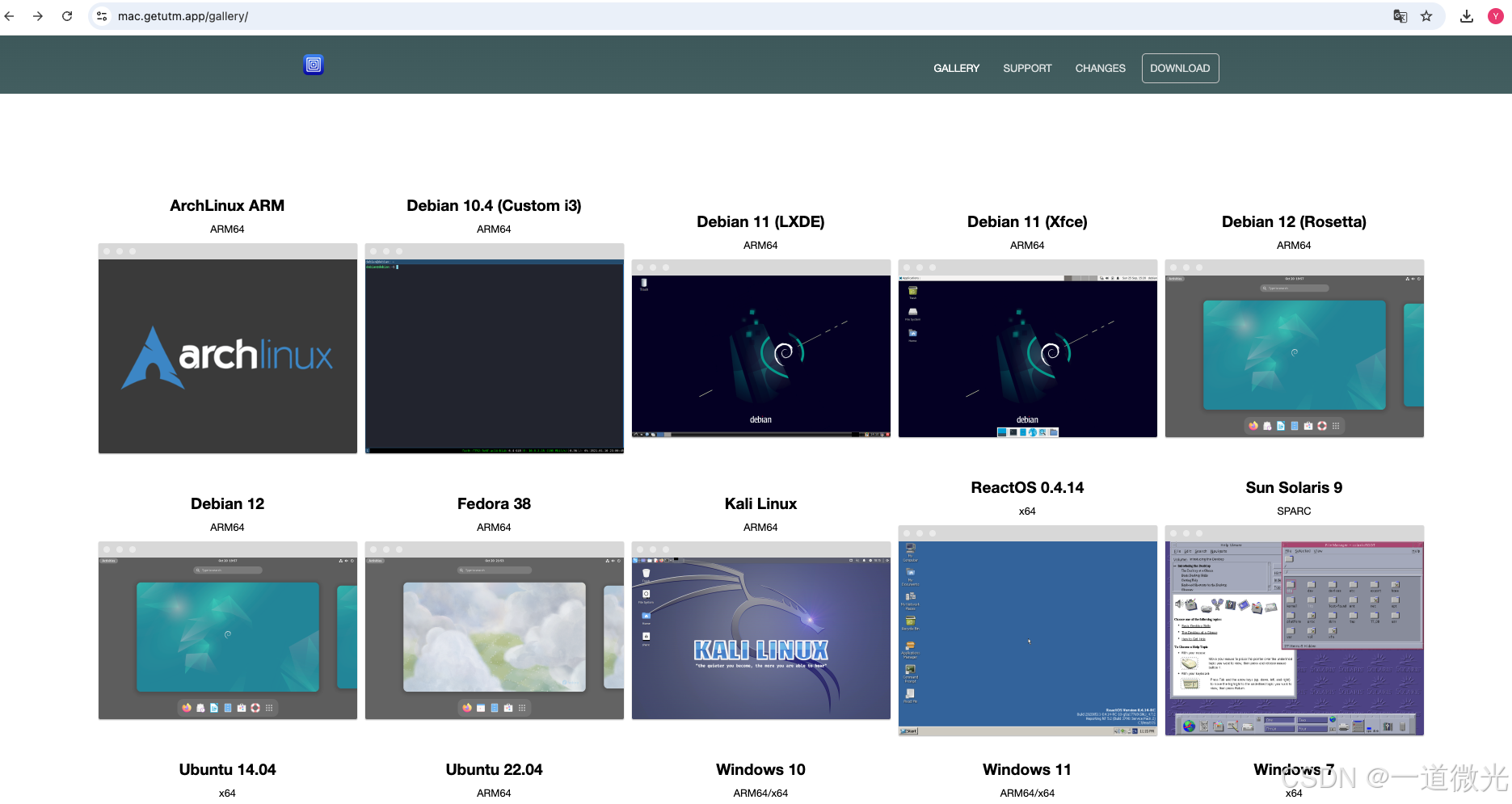Click ARM64 label under Fedora 38
The width and height of the screenshot is (1512, 804).
tap(494, 528)
